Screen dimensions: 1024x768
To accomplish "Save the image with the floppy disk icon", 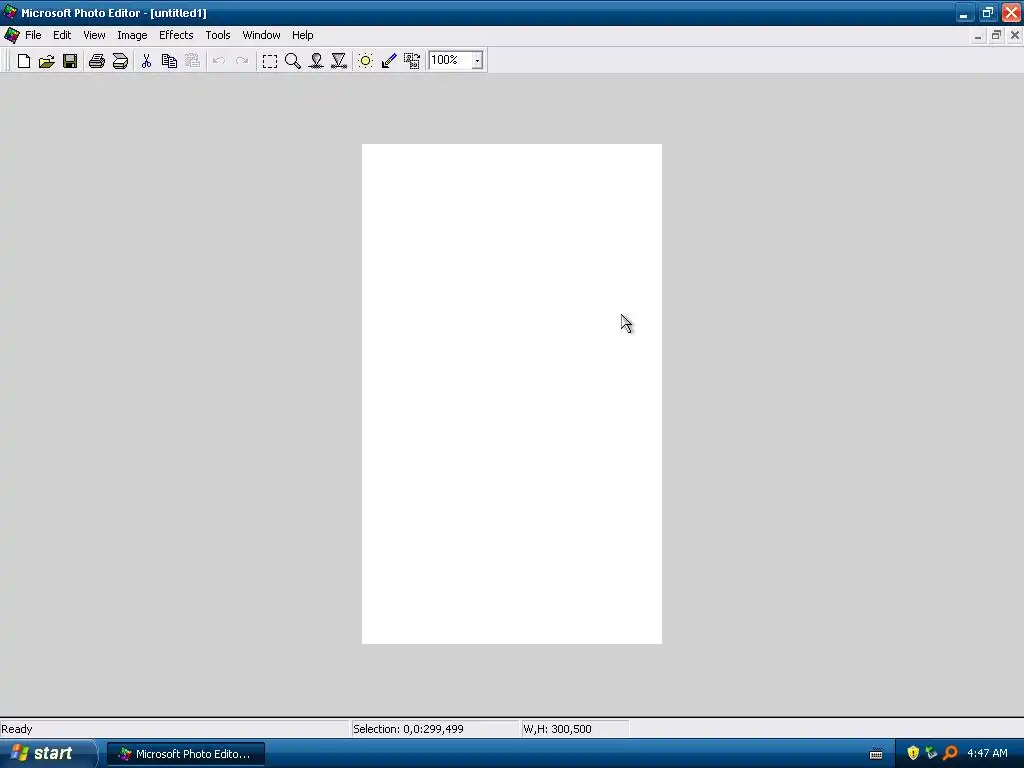I will click(70, 61).
